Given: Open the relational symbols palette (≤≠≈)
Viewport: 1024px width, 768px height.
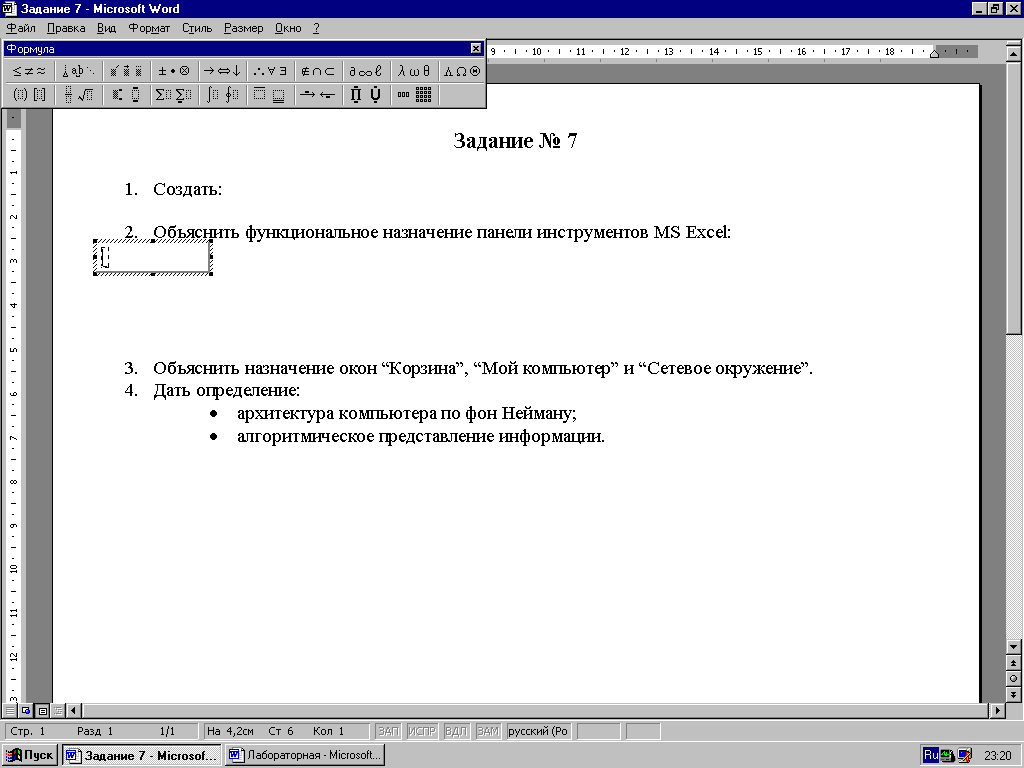Looking at the screenshot, I should click(x=29, y=71).
